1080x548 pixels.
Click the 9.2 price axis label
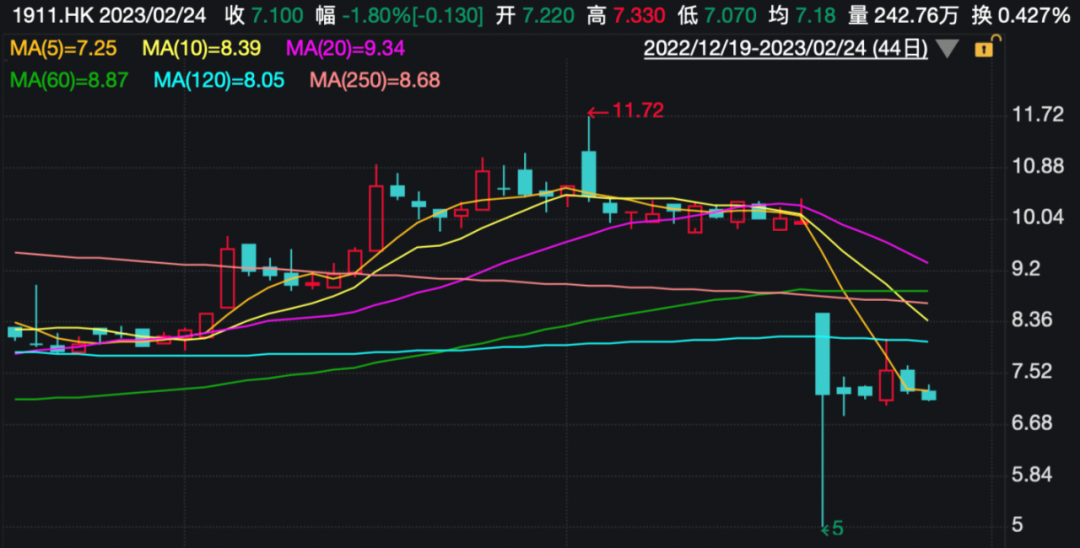1026,268
